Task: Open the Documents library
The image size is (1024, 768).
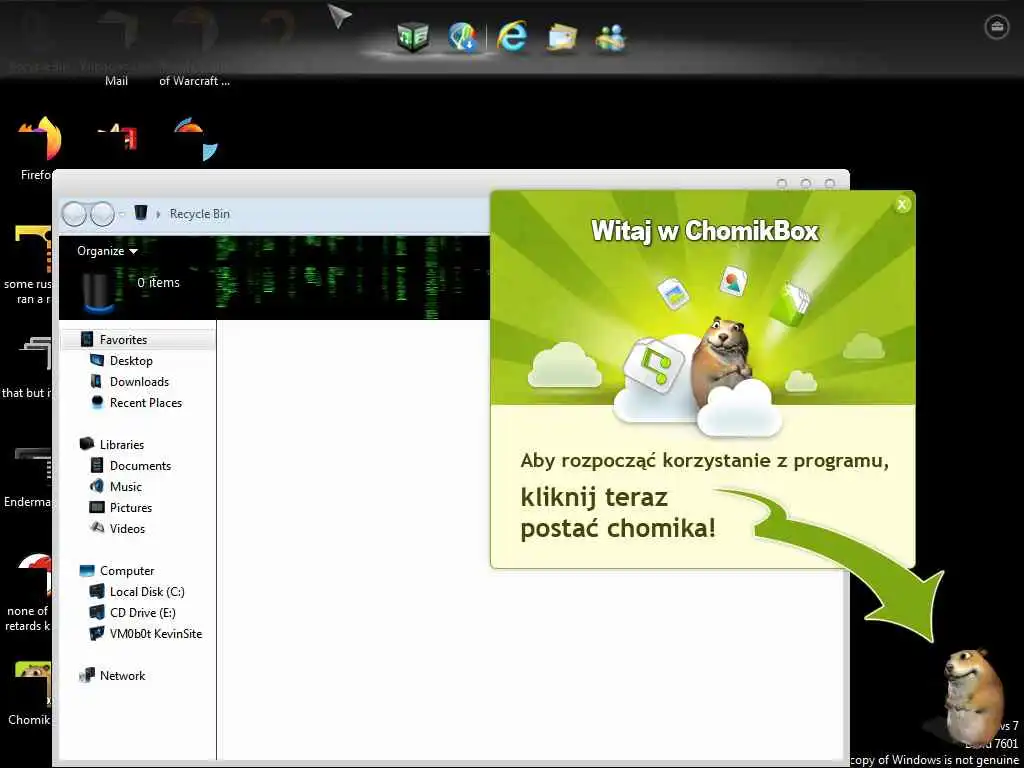Action: pyautogui.click(x=140, y=466)
